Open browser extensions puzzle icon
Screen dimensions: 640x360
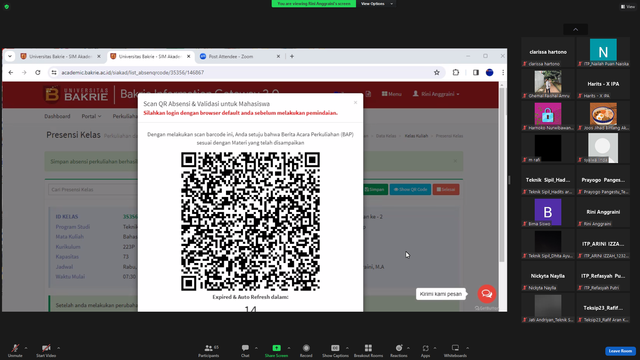[x=456, y=72]
